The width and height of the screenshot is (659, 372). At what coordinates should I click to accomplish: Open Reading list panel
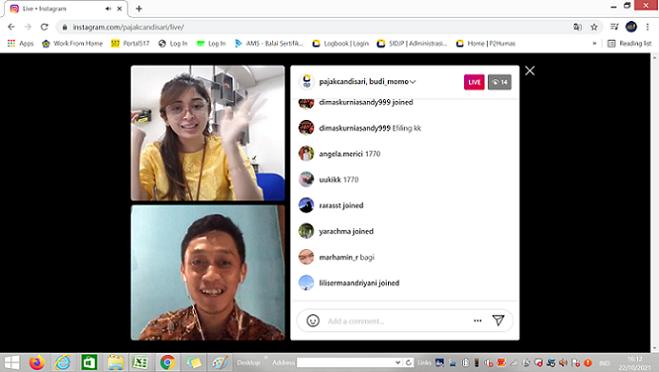coord(630,43)
